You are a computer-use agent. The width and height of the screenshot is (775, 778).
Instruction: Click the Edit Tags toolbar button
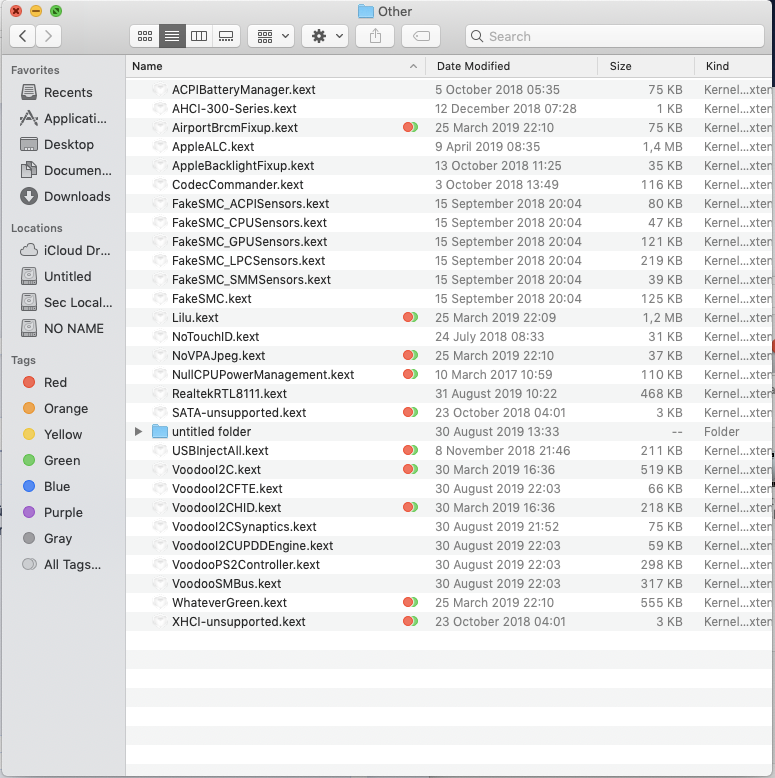421,36
